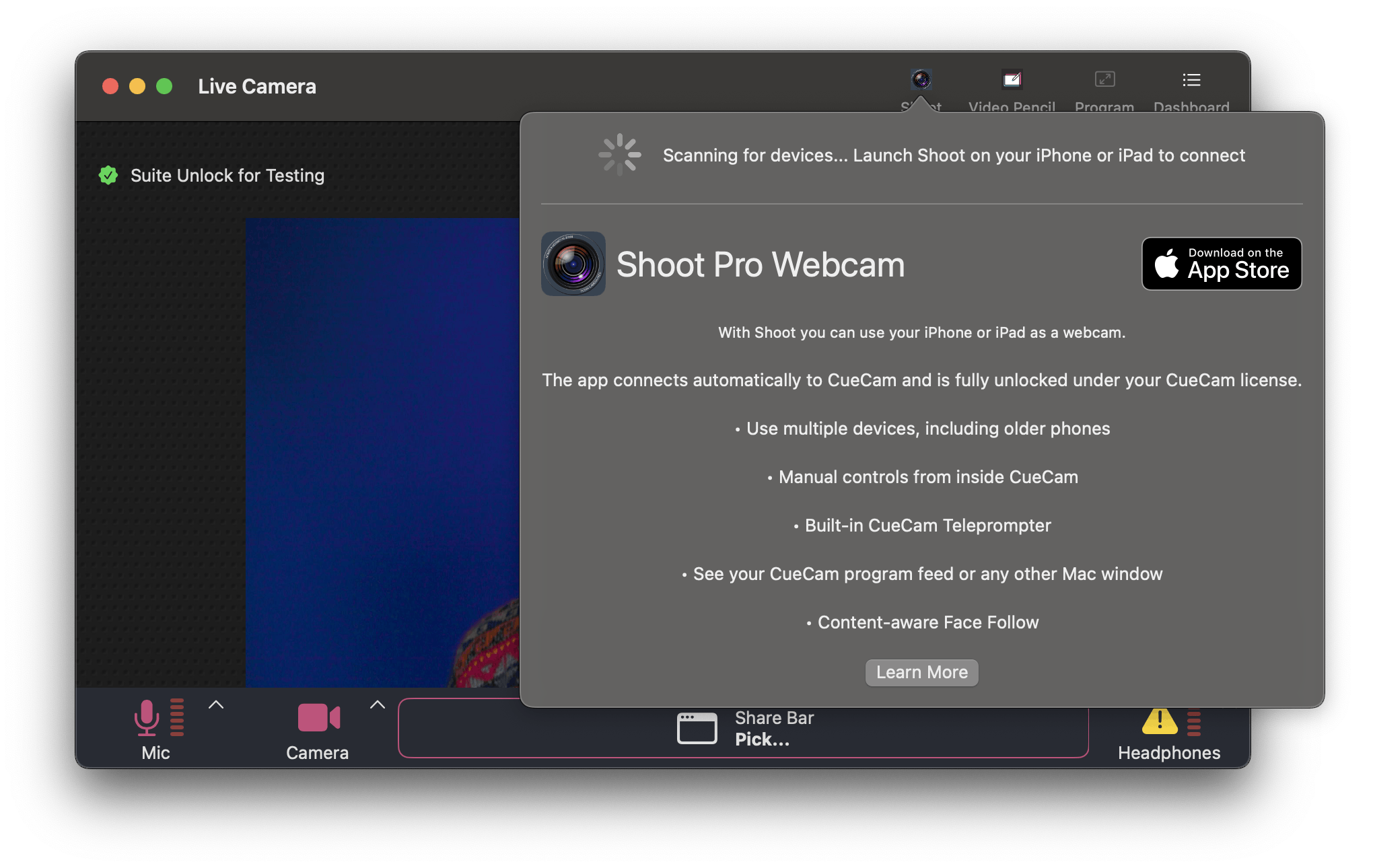Click the Download on the App Store badge
Screen dimensions: 1373x868
pyautogui.click(x=1222, y=264)
